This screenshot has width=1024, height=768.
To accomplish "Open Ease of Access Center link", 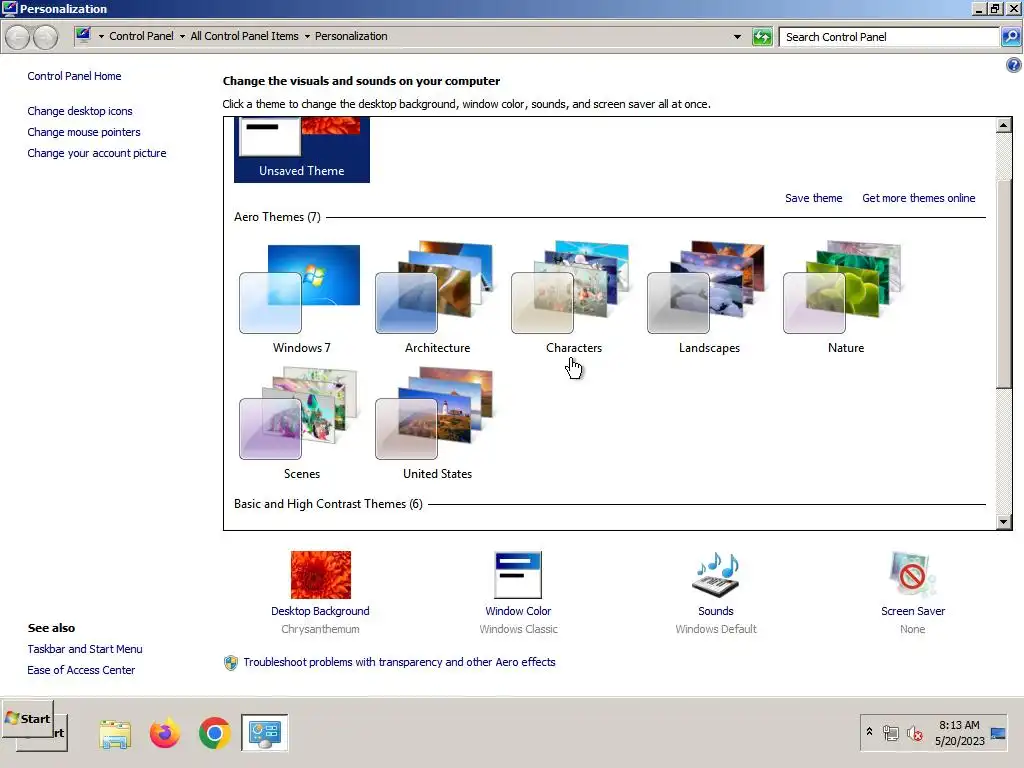I will [x=81, y=669].
